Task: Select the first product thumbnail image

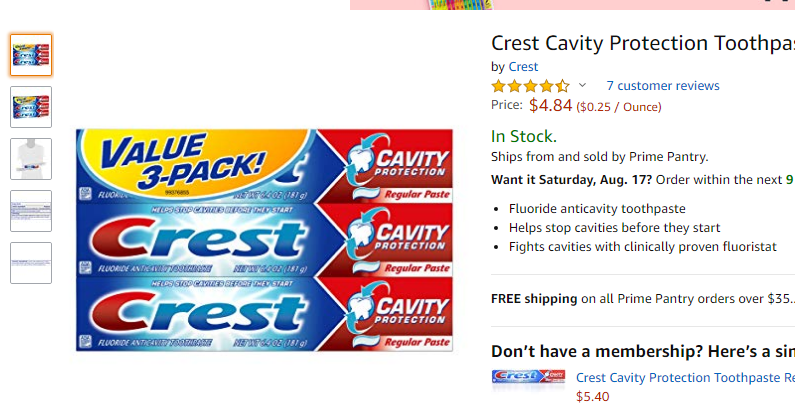Action: (x=31, y=55)
